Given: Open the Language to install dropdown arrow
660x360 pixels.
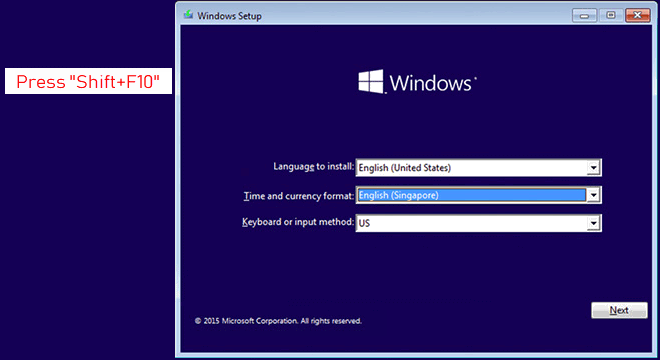Looking at the screenshot, I should coord(593,168).
